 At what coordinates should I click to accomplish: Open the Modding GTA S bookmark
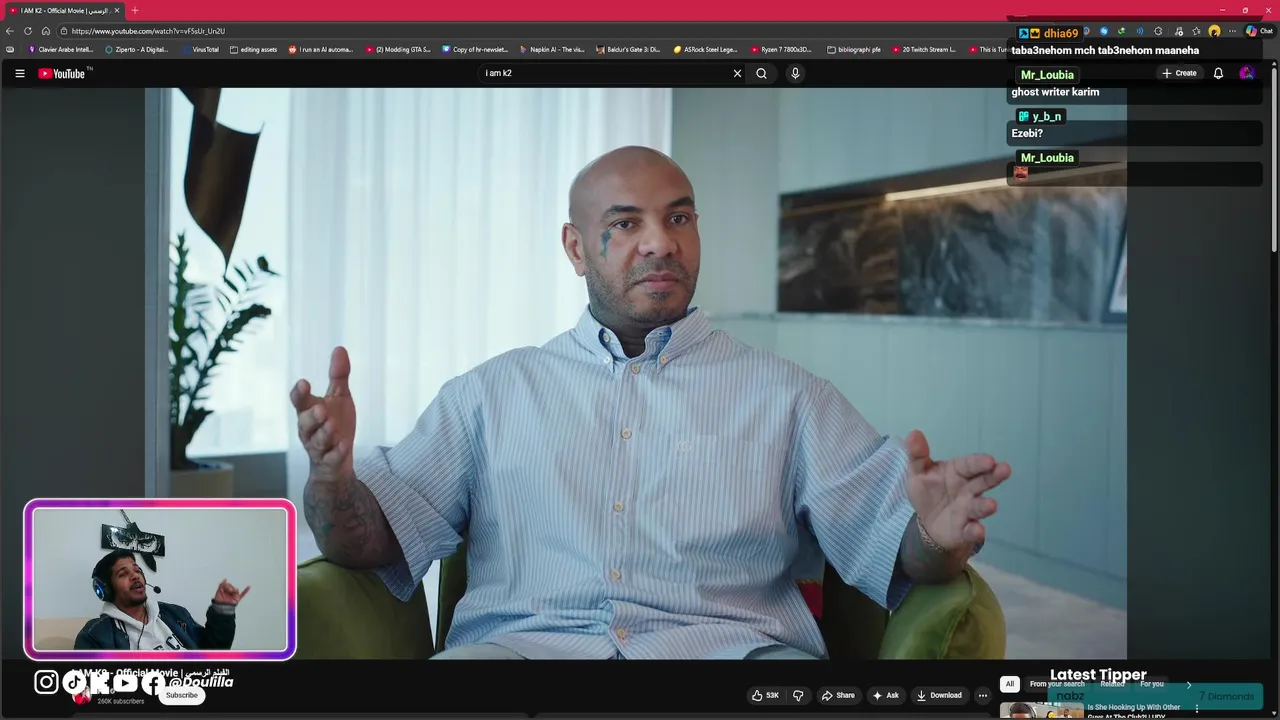(398, 49)
